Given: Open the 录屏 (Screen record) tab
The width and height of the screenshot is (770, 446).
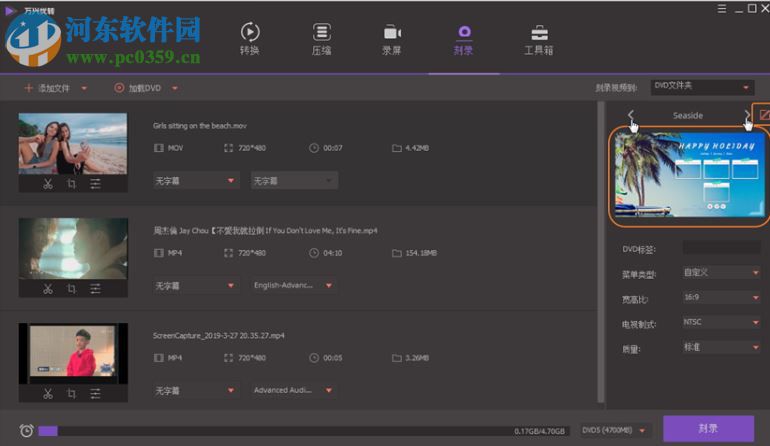Looking at the screenshot, I should (392, 39).
